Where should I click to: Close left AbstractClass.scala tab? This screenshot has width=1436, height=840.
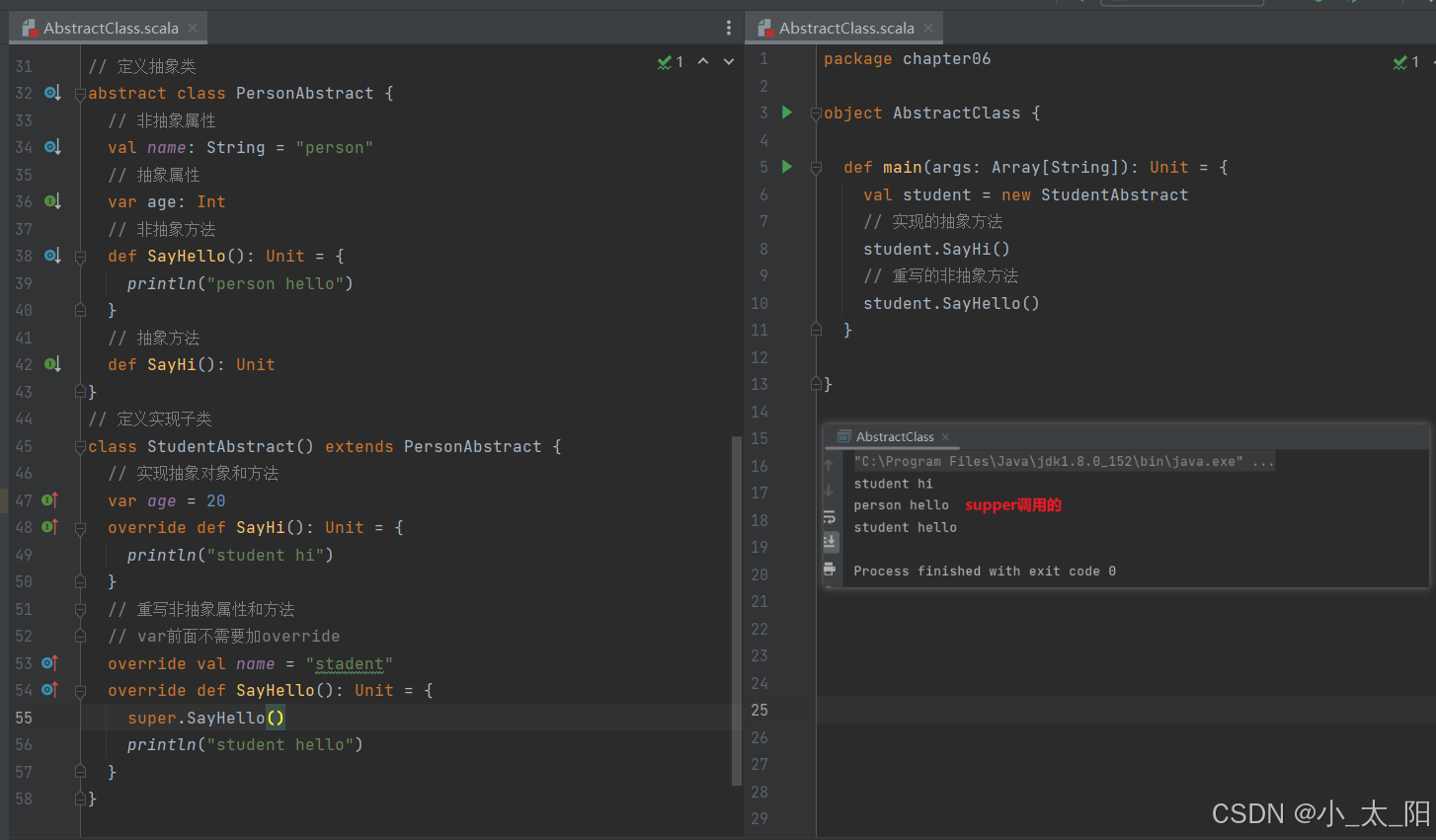(x=193, y=28)
